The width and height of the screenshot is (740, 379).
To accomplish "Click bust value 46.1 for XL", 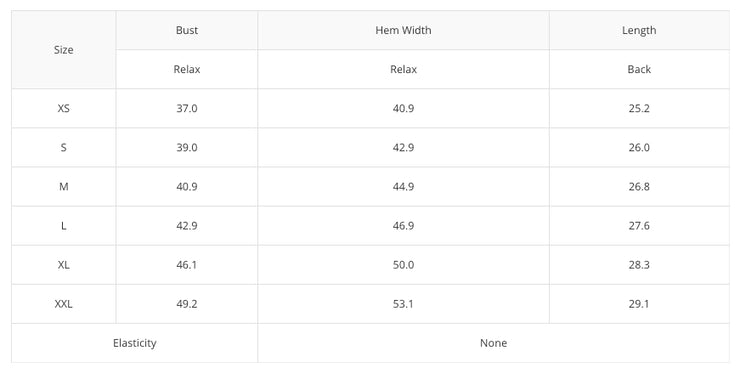I will click(x=187, y=265).
